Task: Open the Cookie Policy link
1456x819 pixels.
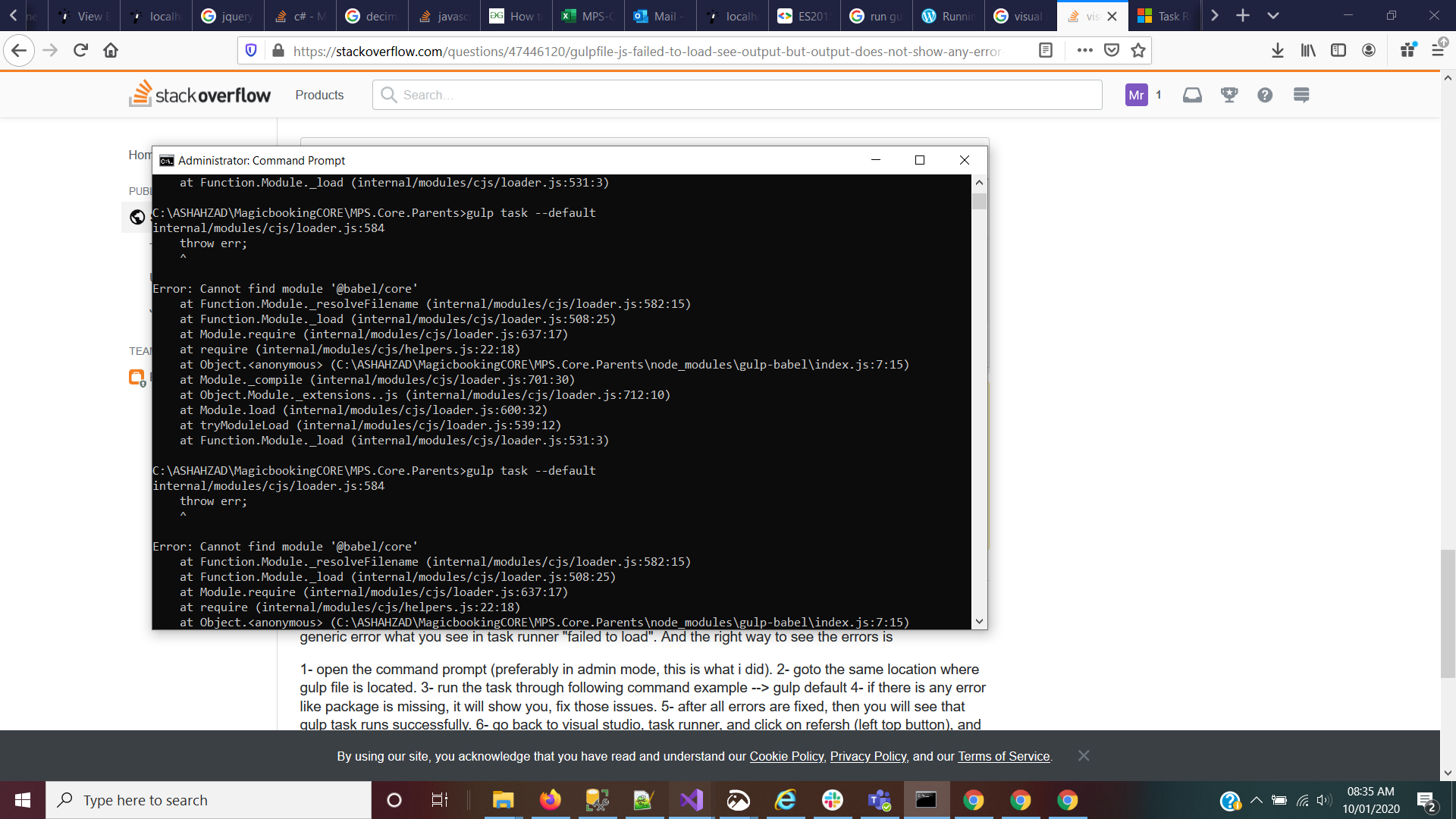Action: [x=786, y=756]
